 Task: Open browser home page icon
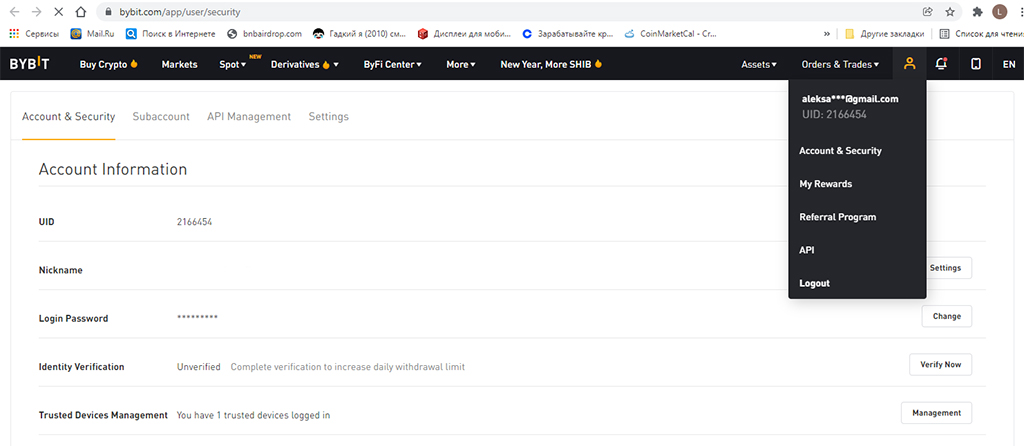click(x=80, y=12)
